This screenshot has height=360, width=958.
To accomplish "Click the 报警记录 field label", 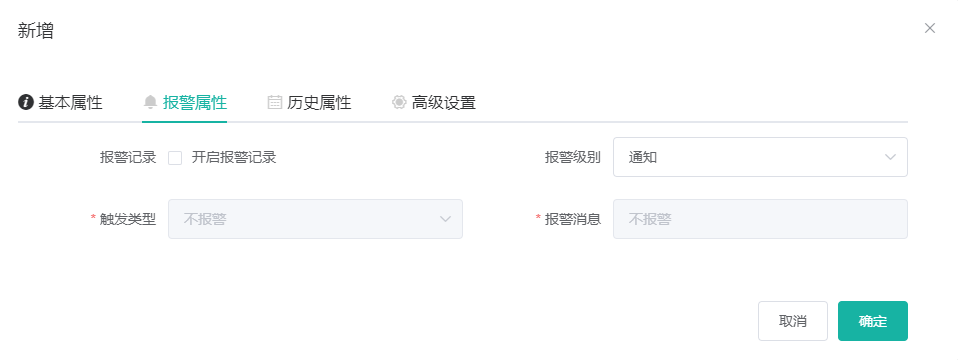I will point(128,158).
